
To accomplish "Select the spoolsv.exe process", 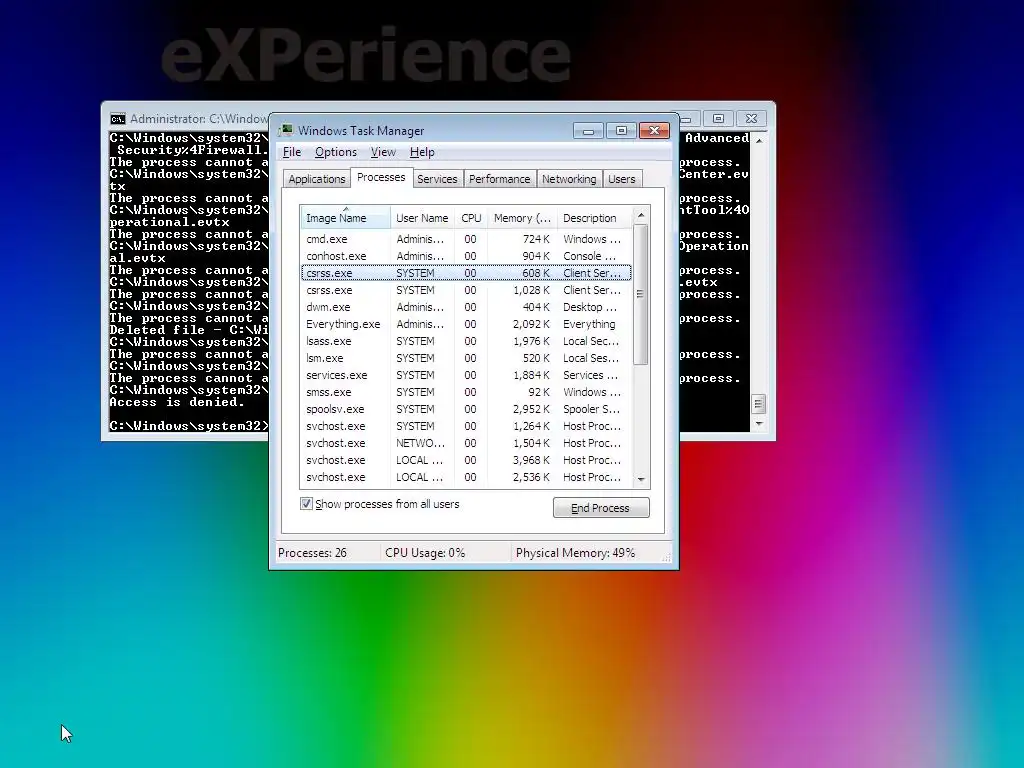I will [466, 409].
